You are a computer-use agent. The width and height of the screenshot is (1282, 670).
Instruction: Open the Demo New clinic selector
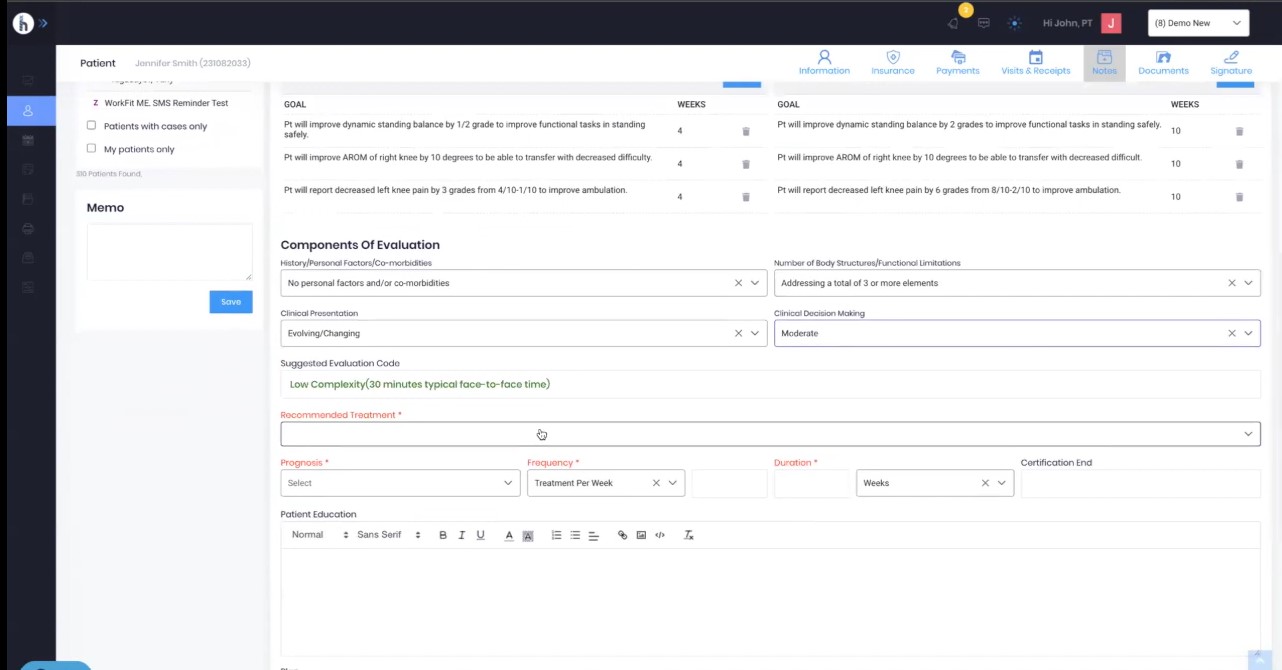point(1197,22)
